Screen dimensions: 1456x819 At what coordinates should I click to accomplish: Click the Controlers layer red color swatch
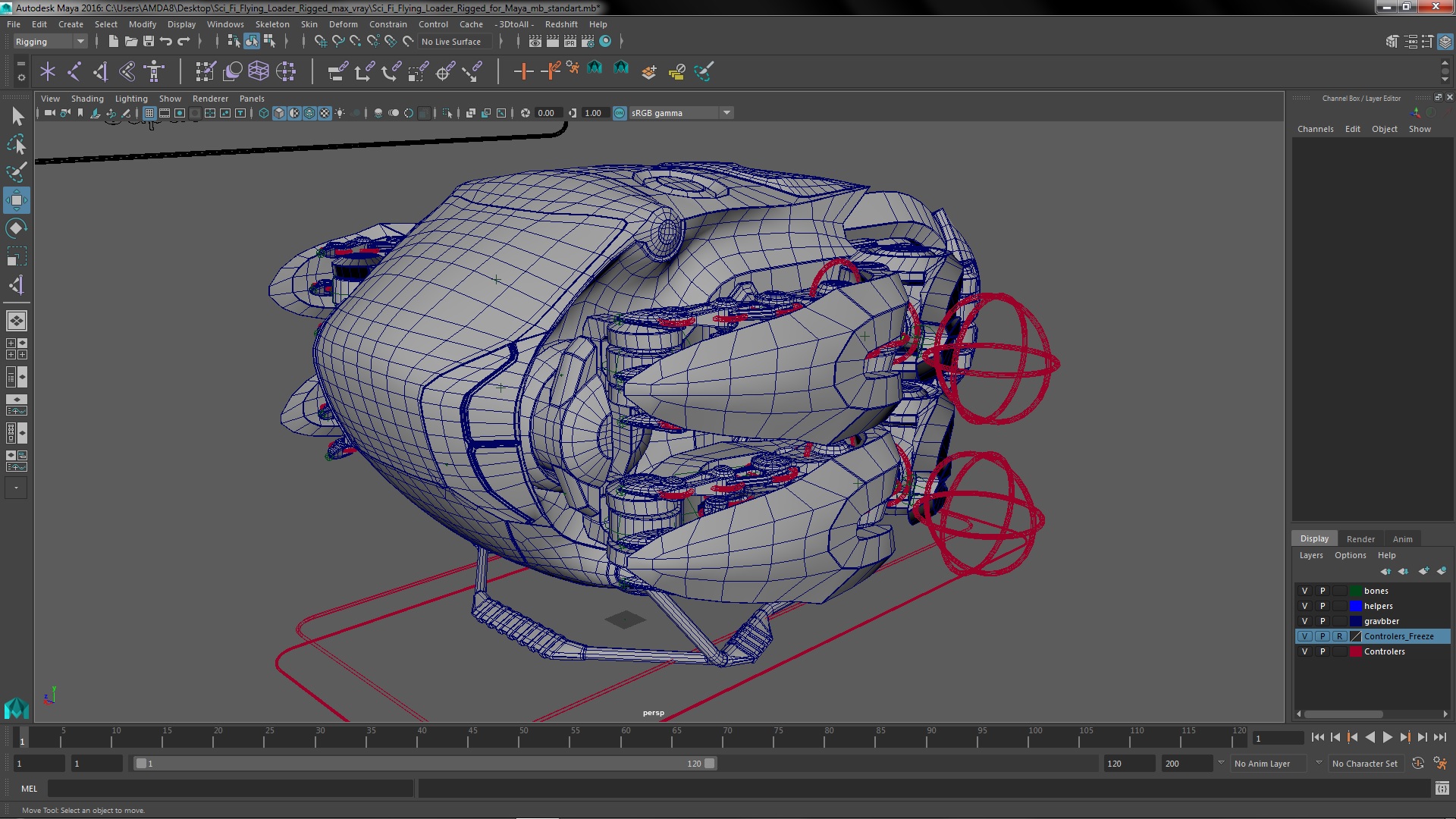point(1355,651)
